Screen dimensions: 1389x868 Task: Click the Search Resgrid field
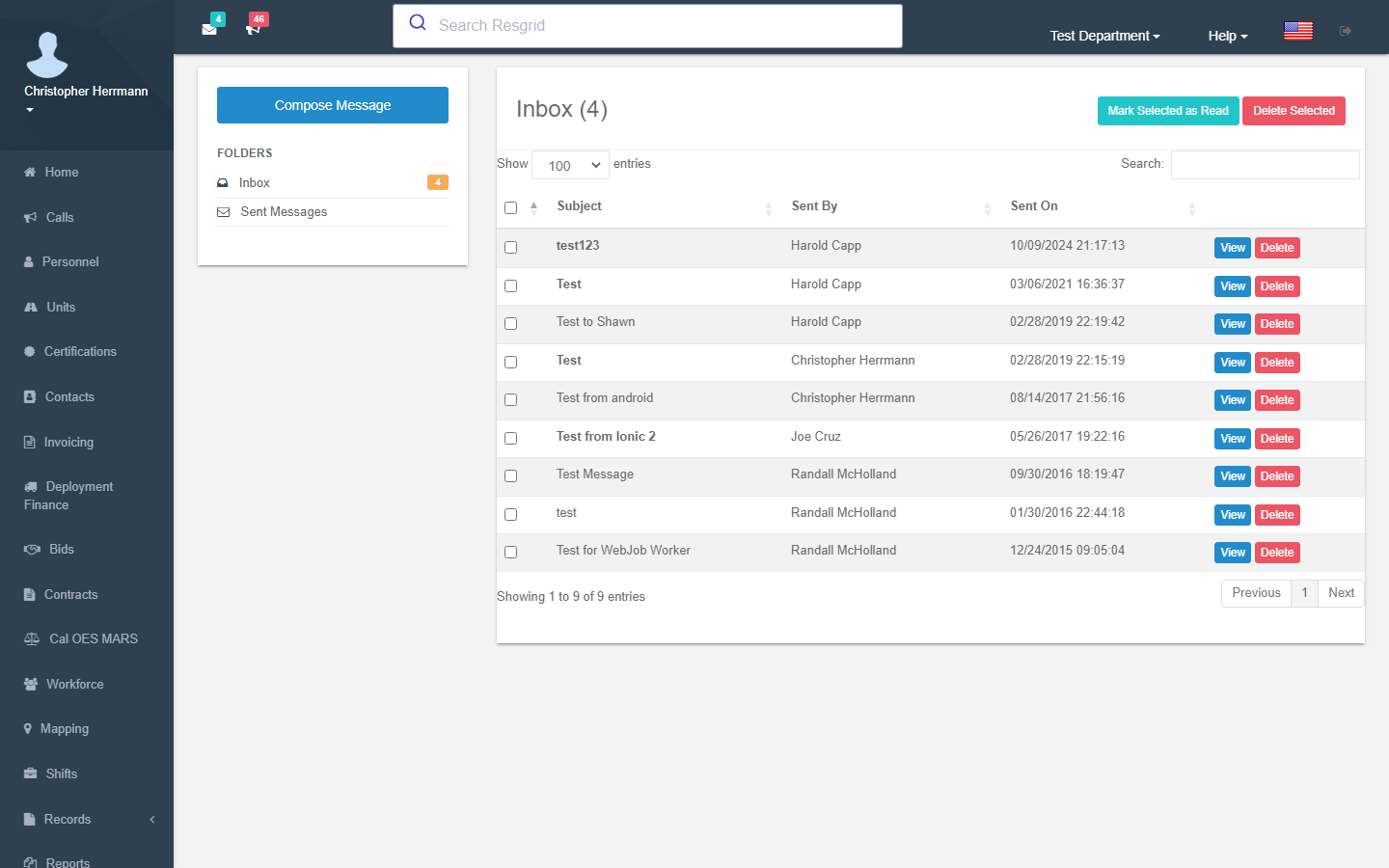click(647, 26)
